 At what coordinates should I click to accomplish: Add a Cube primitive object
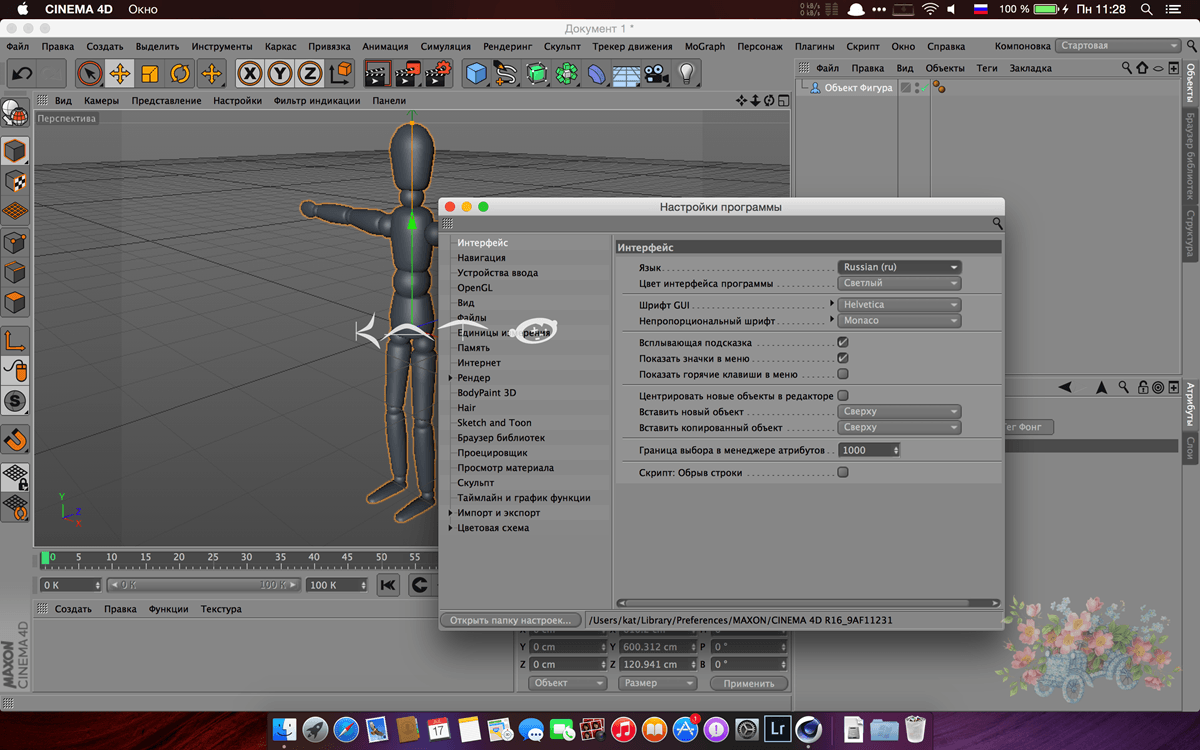[476, 74]
